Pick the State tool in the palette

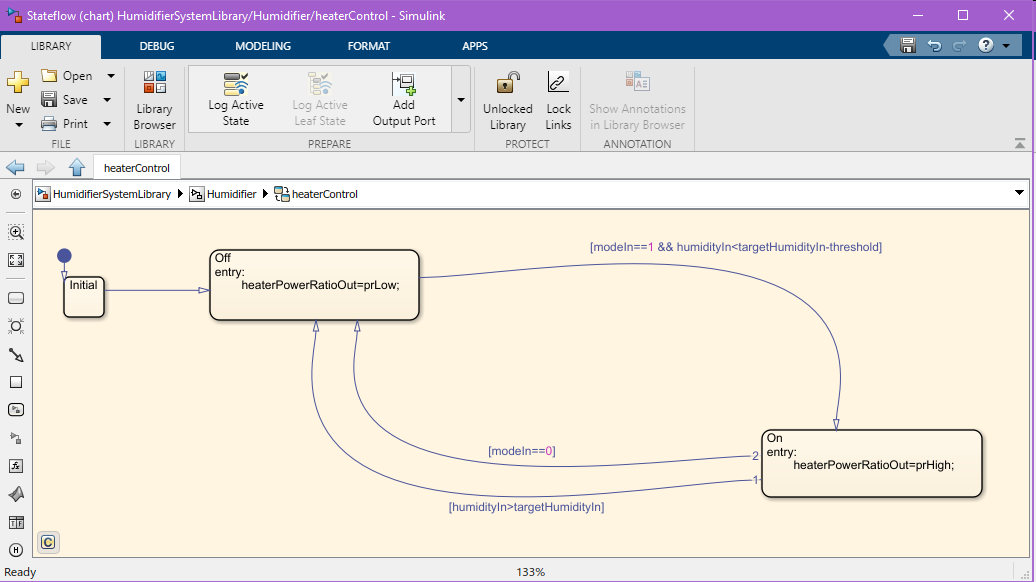point(16,298)
